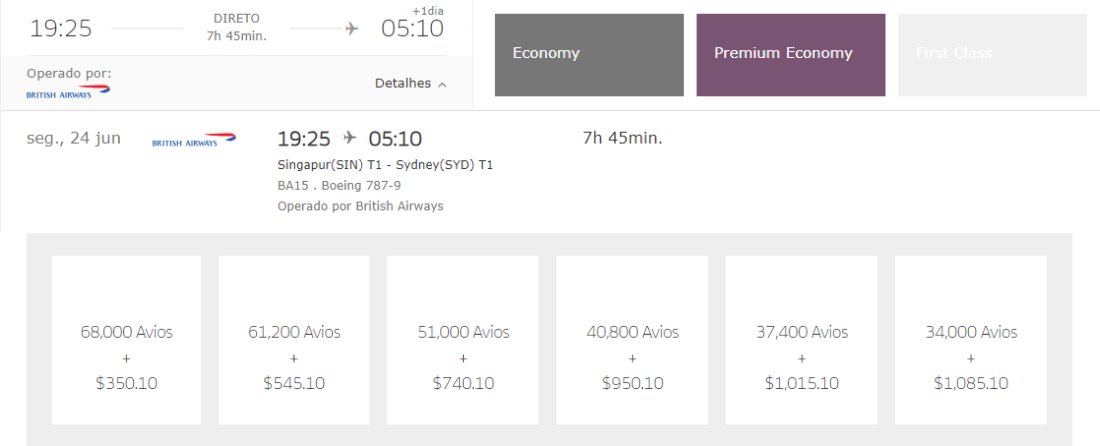Screen dimensions: 1100x446
Task: Choose the 51,000 Avios + $740.10 option
Action: coord(463,340)
